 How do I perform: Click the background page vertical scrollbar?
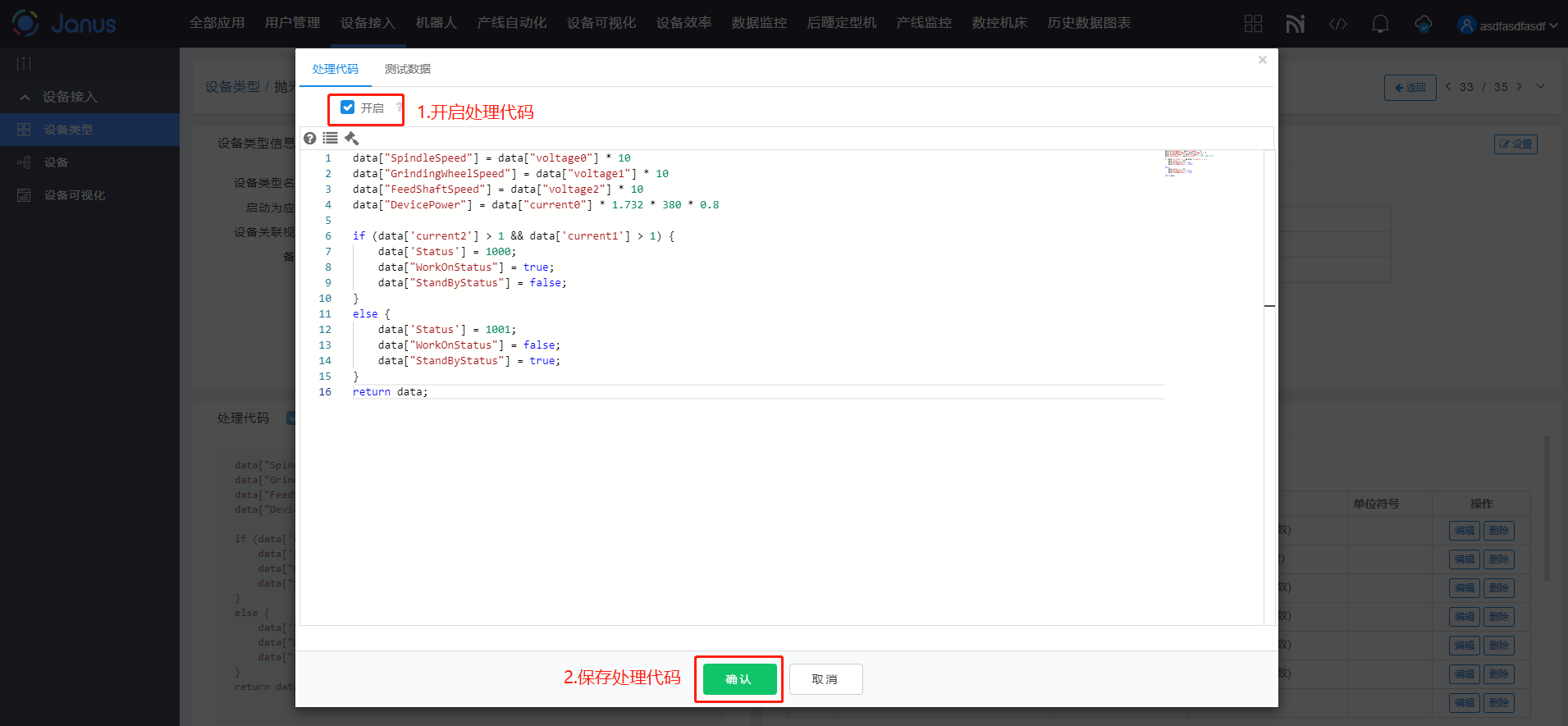[x=1547, y=508]
